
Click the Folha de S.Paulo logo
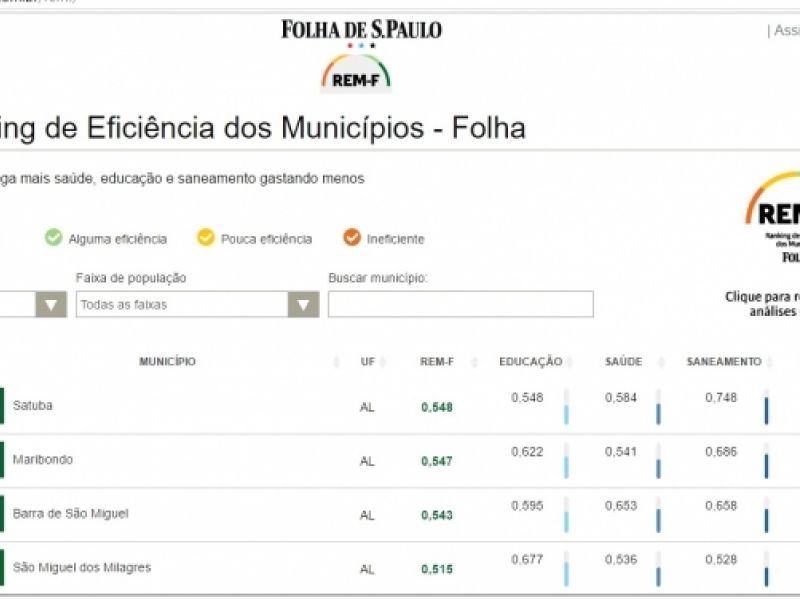(x=361, y=29)
